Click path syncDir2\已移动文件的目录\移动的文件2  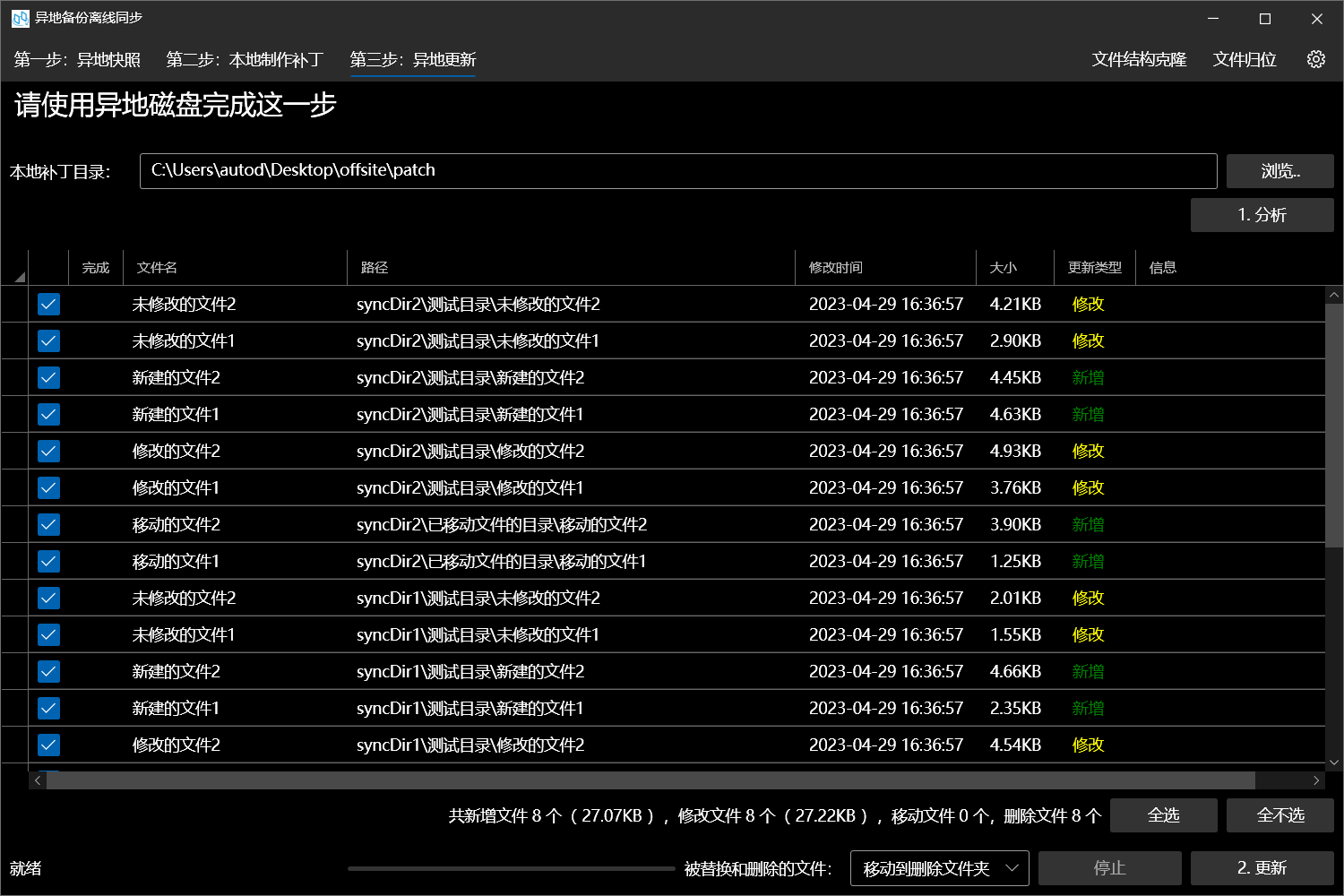pyautogui.click(x=502, y=525)
